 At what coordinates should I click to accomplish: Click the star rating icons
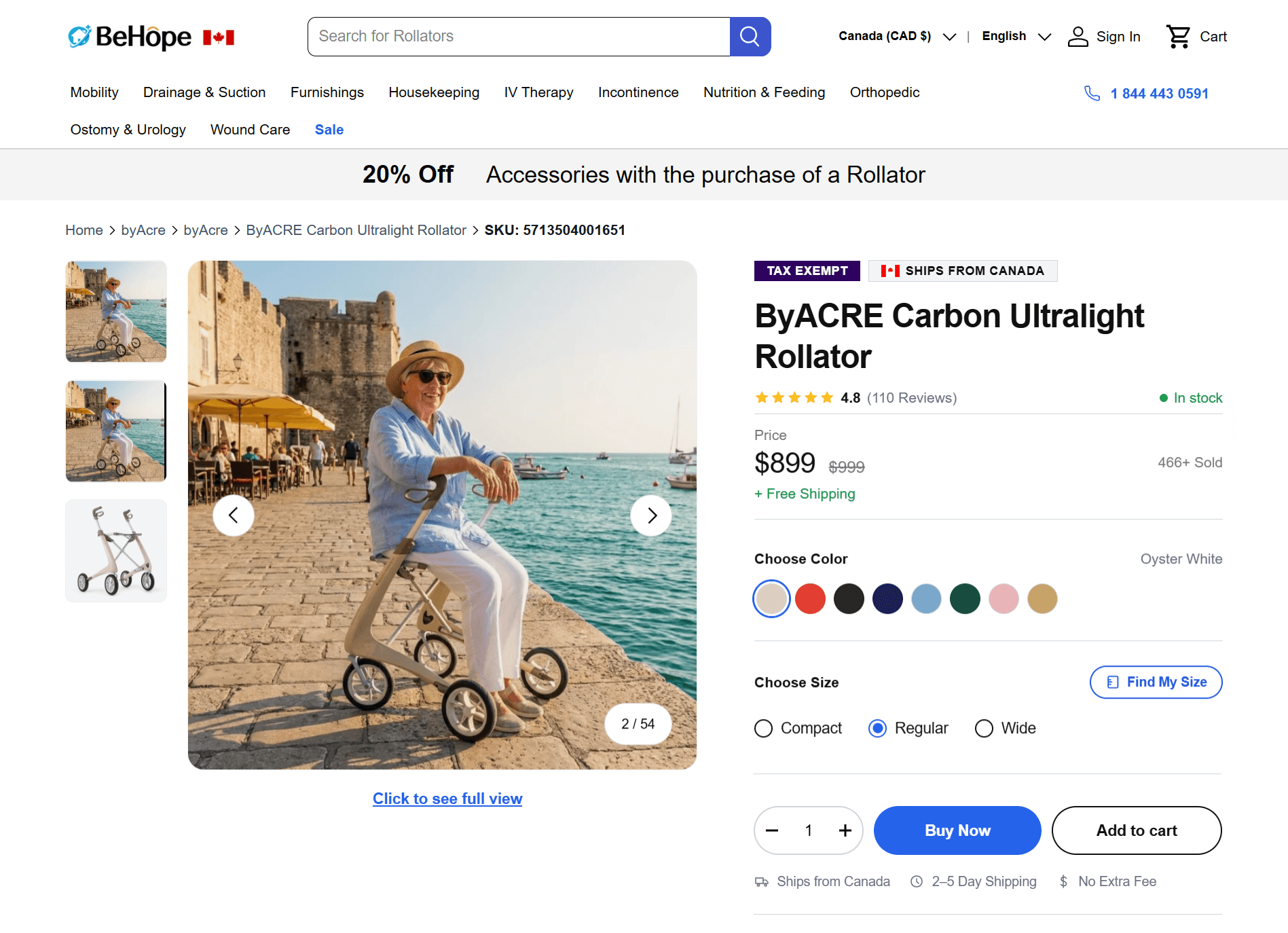[x=794, y=398]
